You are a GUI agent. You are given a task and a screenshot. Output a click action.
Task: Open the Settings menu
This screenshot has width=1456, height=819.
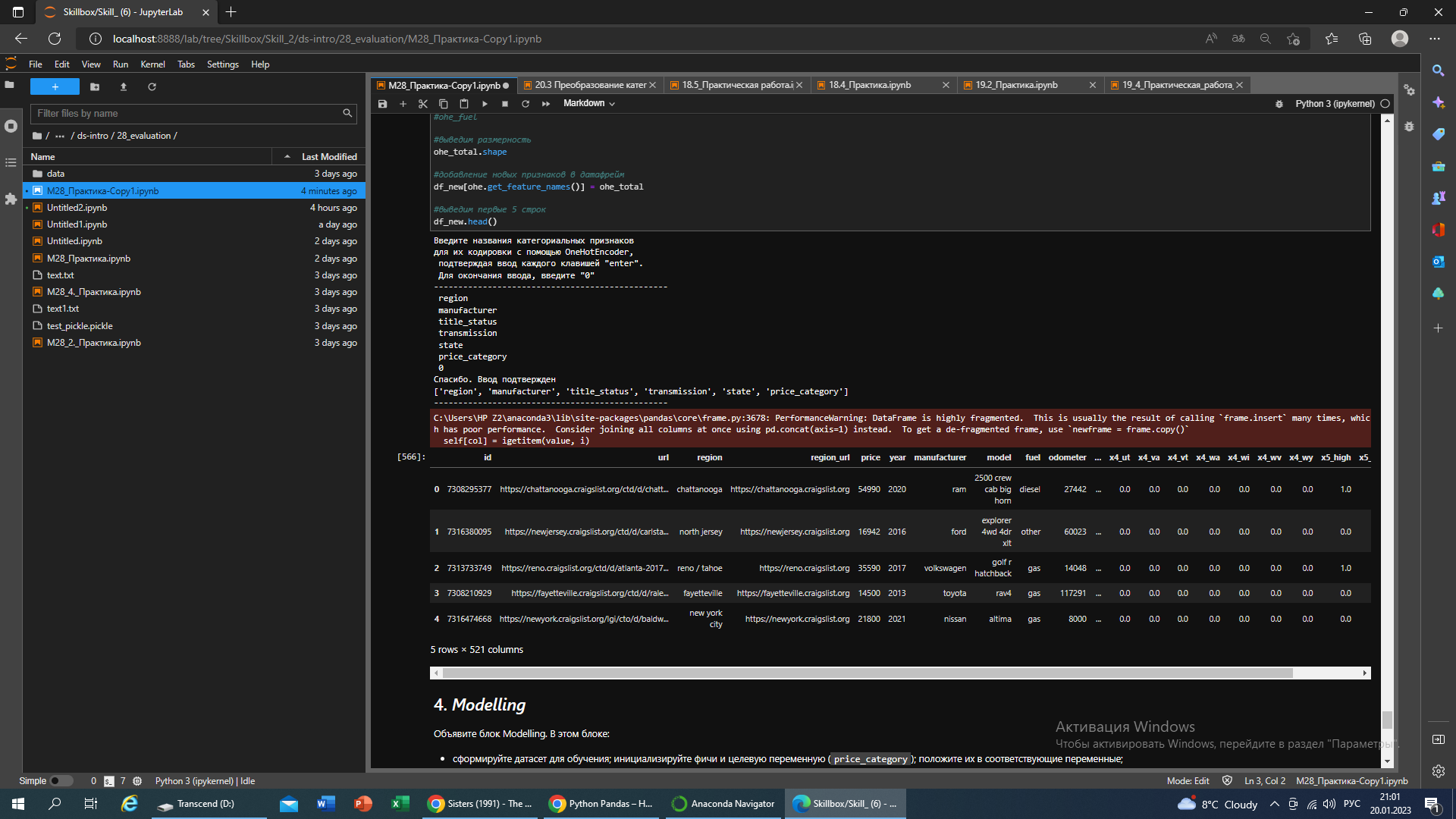[223, 64]
